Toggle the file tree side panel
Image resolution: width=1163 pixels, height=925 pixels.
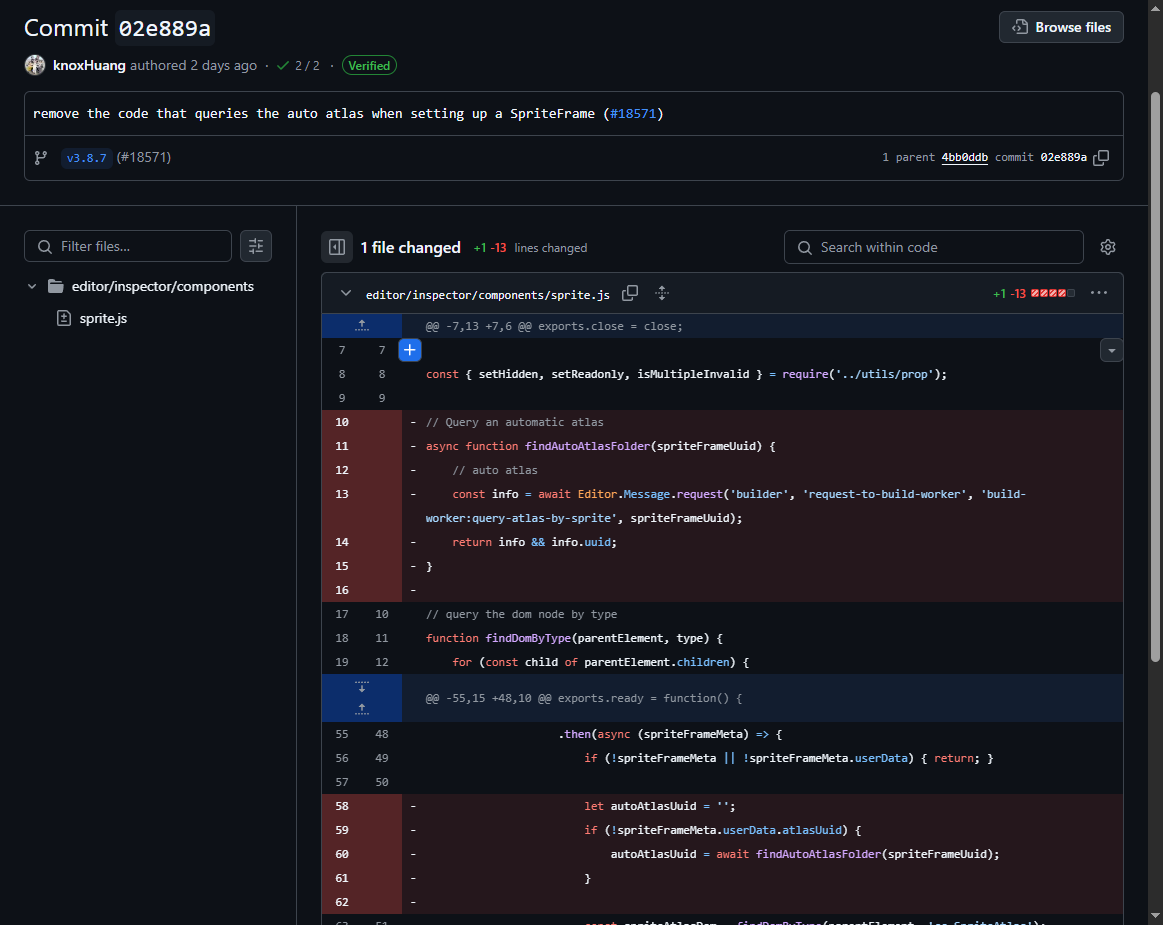tap(337, 247)
